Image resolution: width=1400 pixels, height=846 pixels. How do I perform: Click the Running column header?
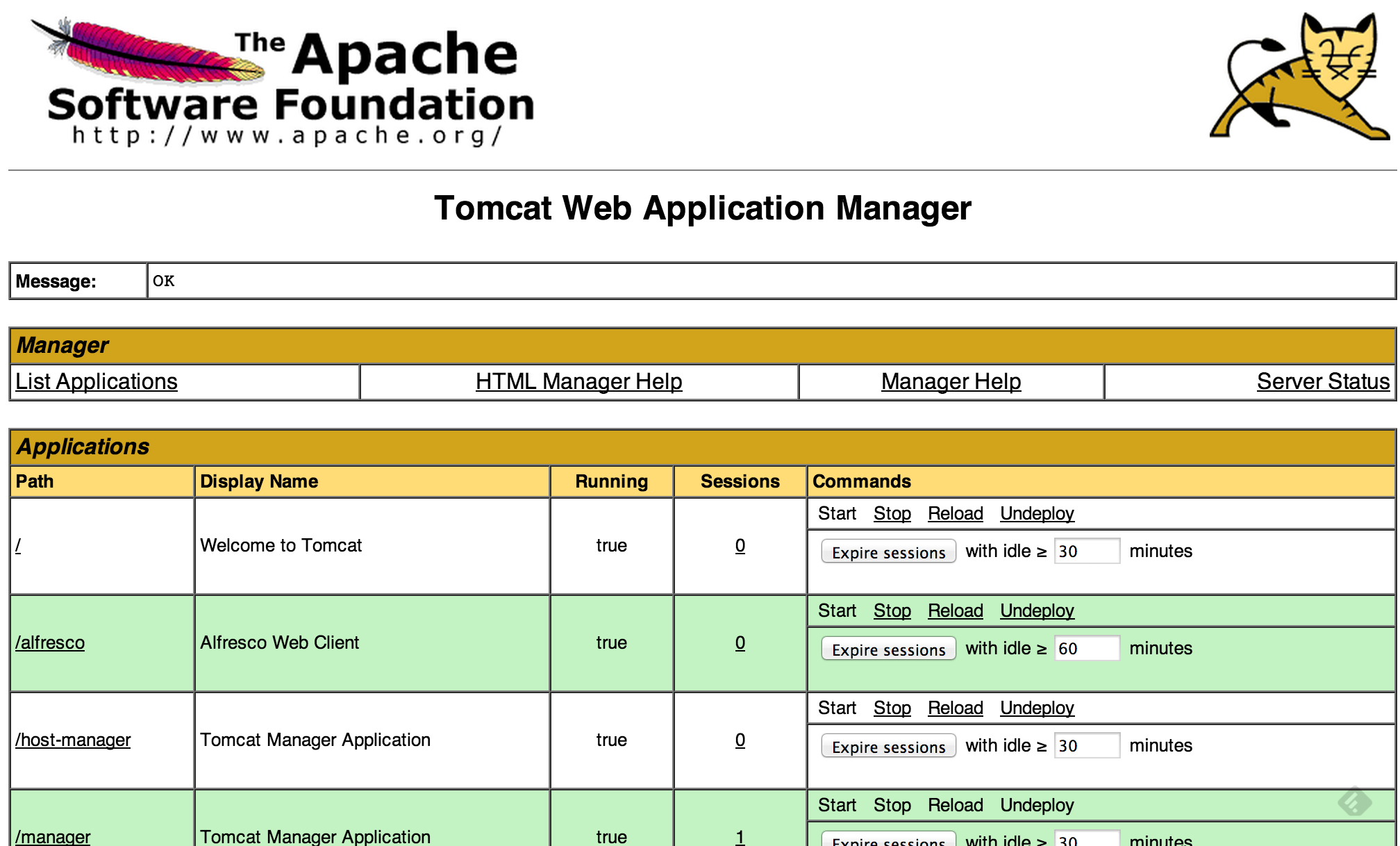(x=611, y=481)
